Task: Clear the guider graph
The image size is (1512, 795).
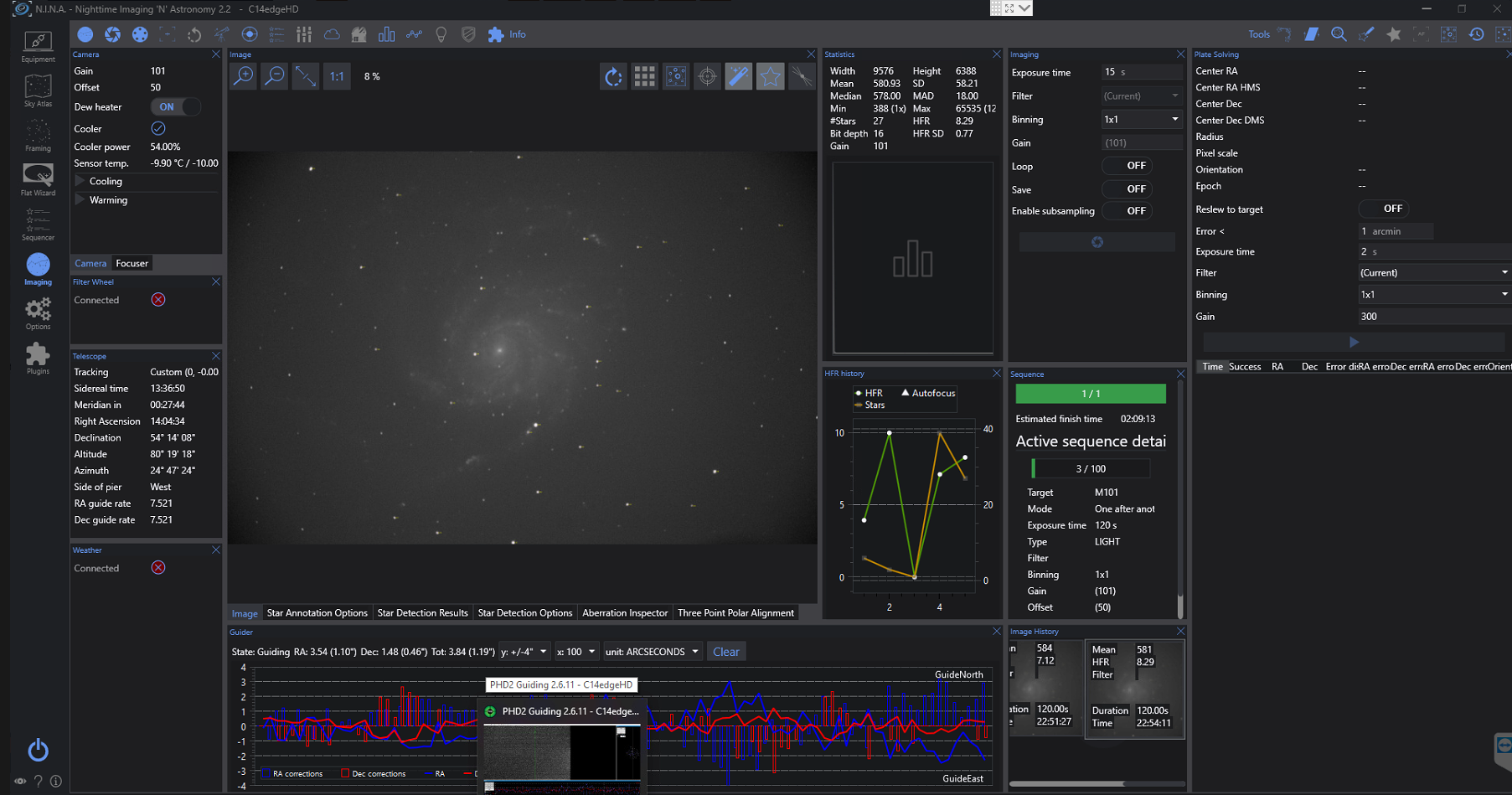Action: click(x=725, y=652)
